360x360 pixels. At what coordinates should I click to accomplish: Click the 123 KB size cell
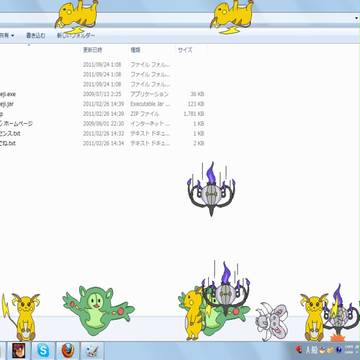point(196,104)
